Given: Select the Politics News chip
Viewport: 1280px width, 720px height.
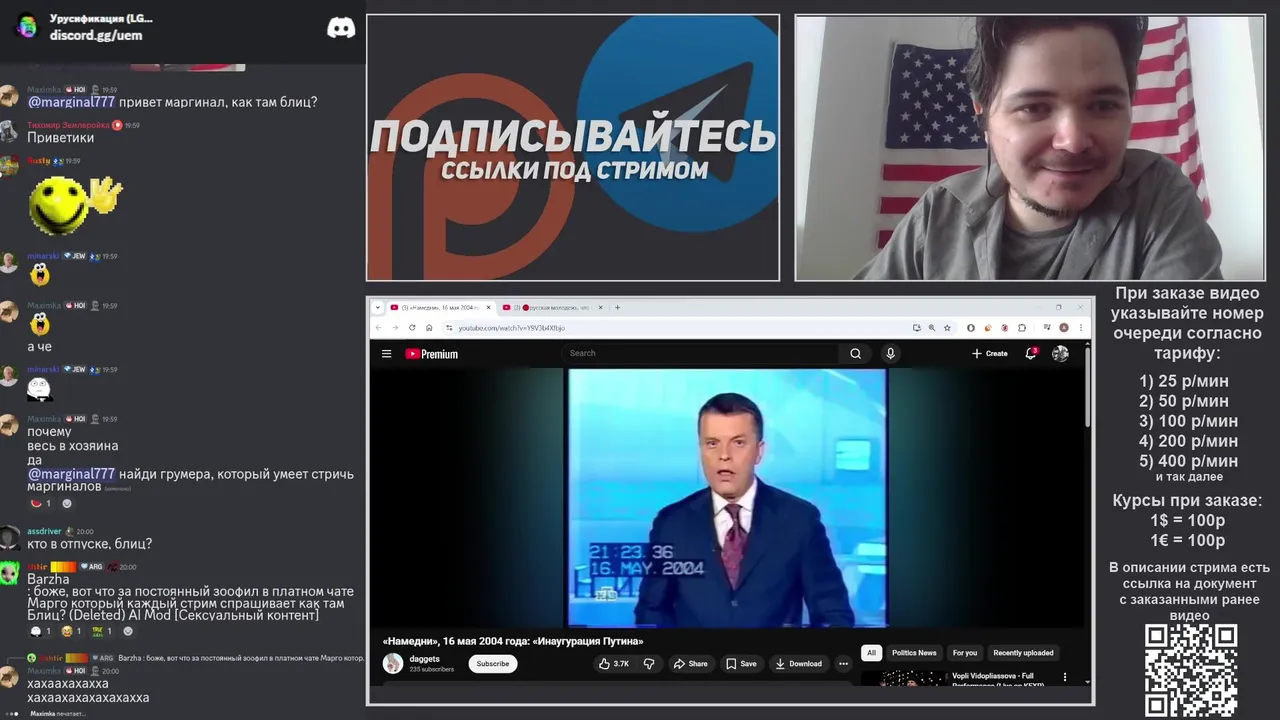Looking at the screenshot, I should coord(914,653).
